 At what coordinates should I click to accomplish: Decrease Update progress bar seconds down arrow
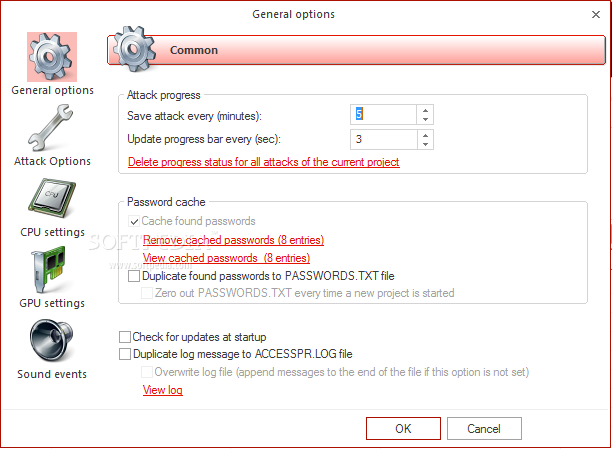click(425, 144)
